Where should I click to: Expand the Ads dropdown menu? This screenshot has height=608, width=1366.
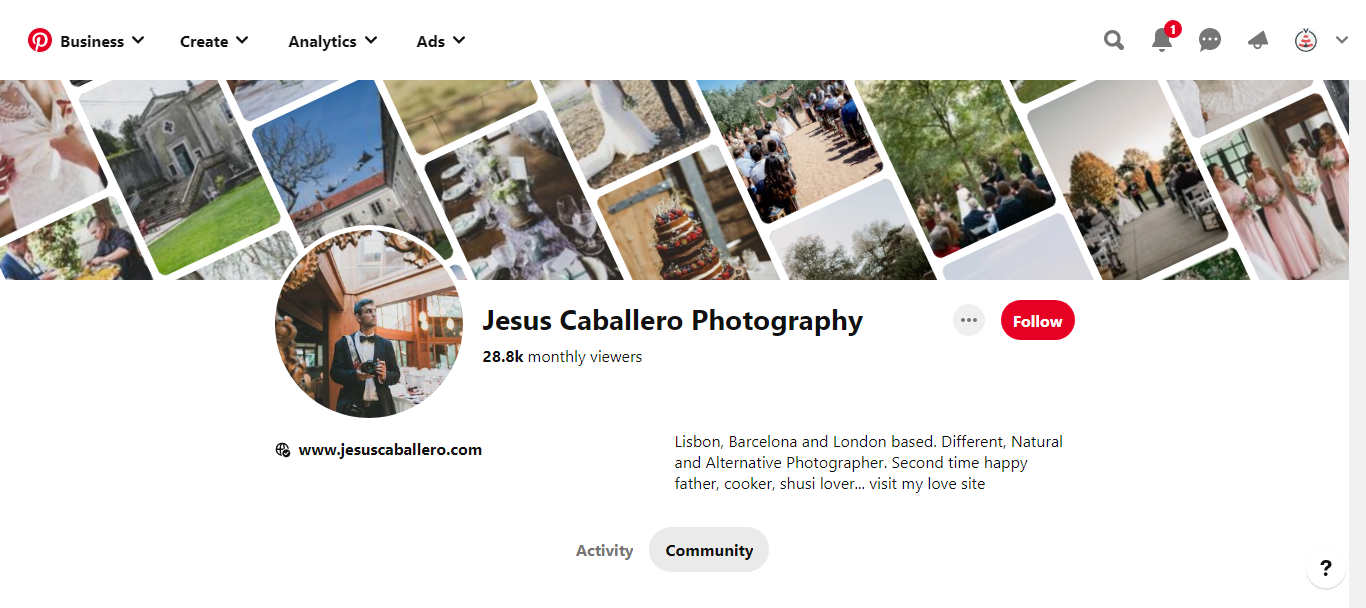(441, 41)
